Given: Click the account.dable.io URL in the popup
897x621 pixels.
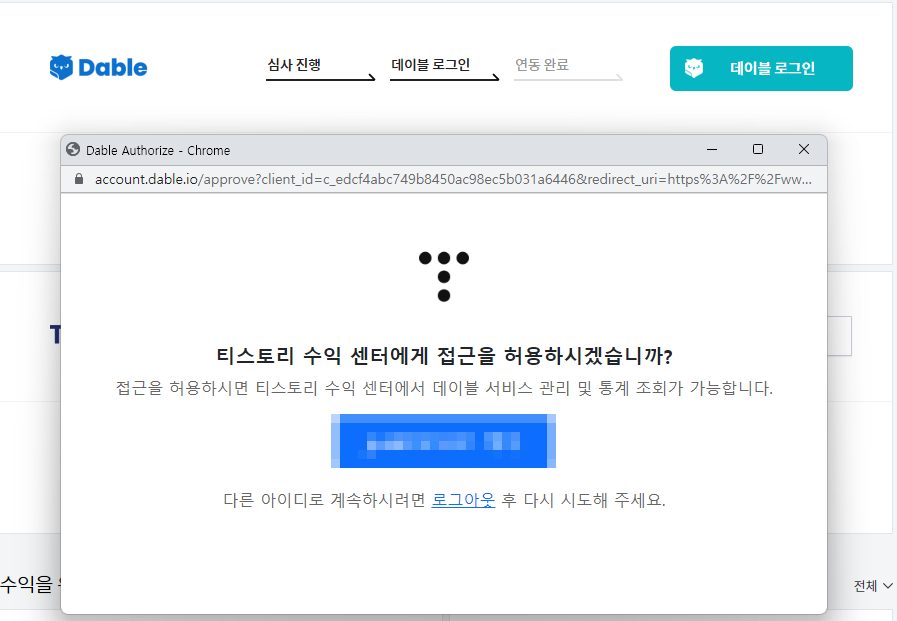Looking at the screenshot, I should coord(453,179).
